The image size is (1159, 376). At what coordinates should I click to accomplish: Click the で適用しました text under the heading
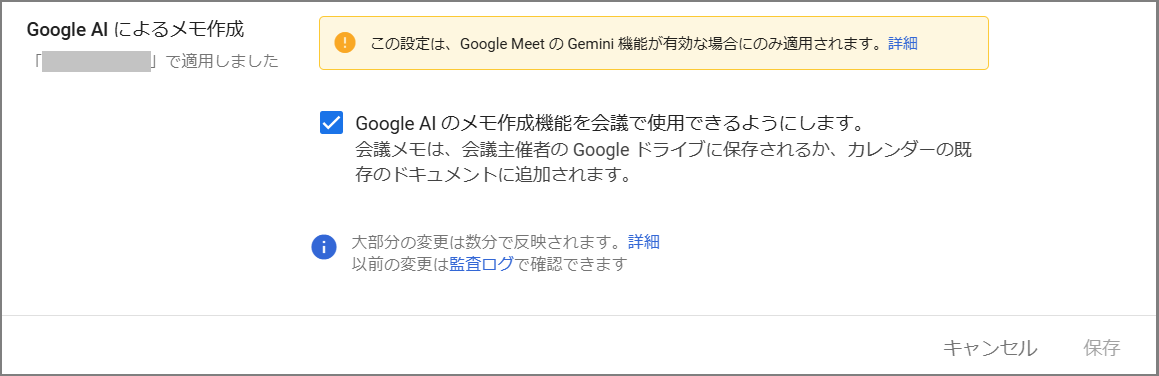pos(220,61)
